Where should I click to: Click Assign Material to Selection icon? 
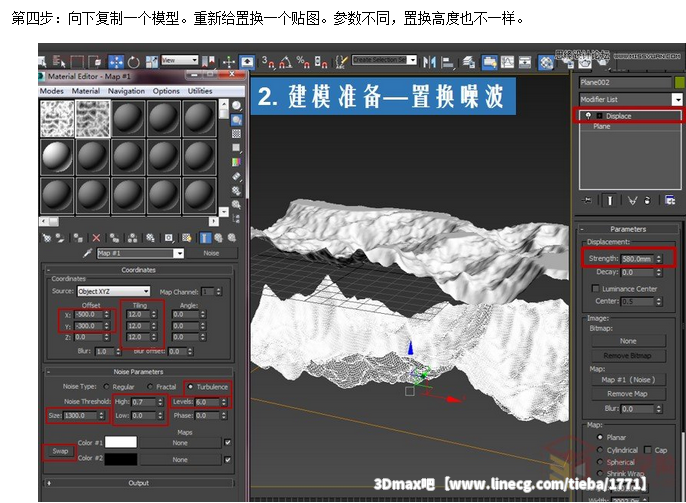[x=78, y=238]
